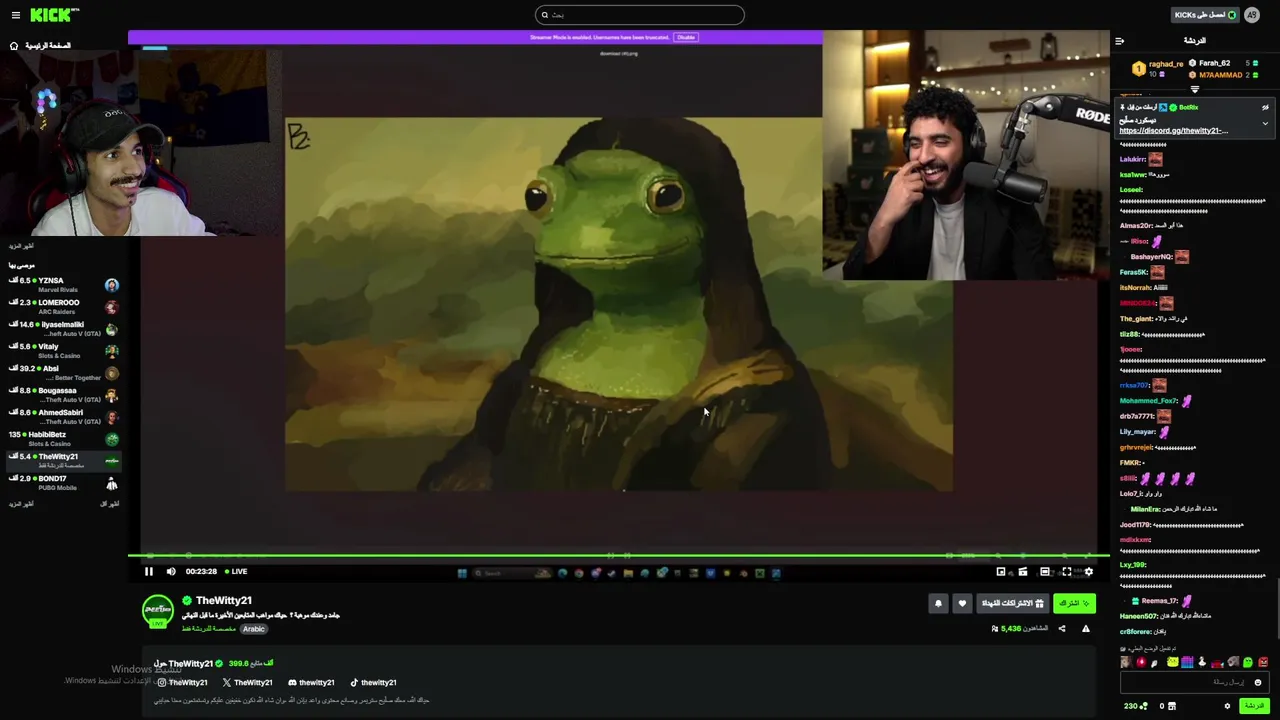
Task: Click the get KICKs button
Action: click(x=1205, y=15)
